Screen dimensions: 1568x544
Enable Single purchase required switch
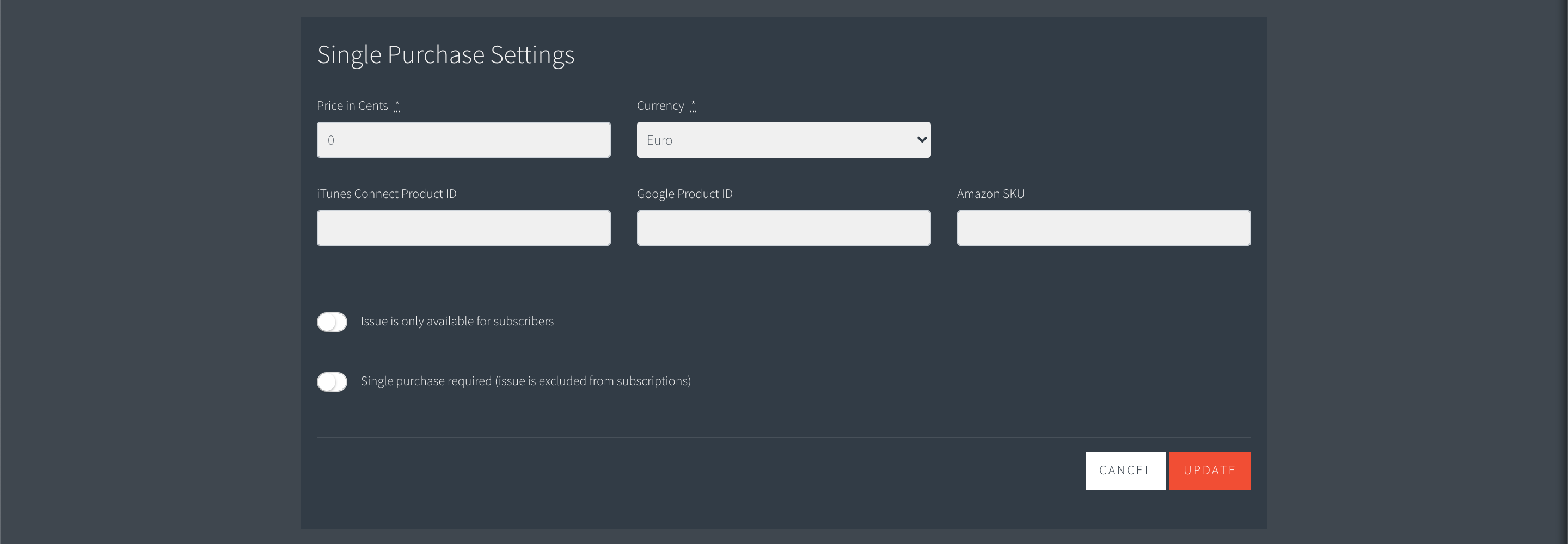click(x=332, y=381)
